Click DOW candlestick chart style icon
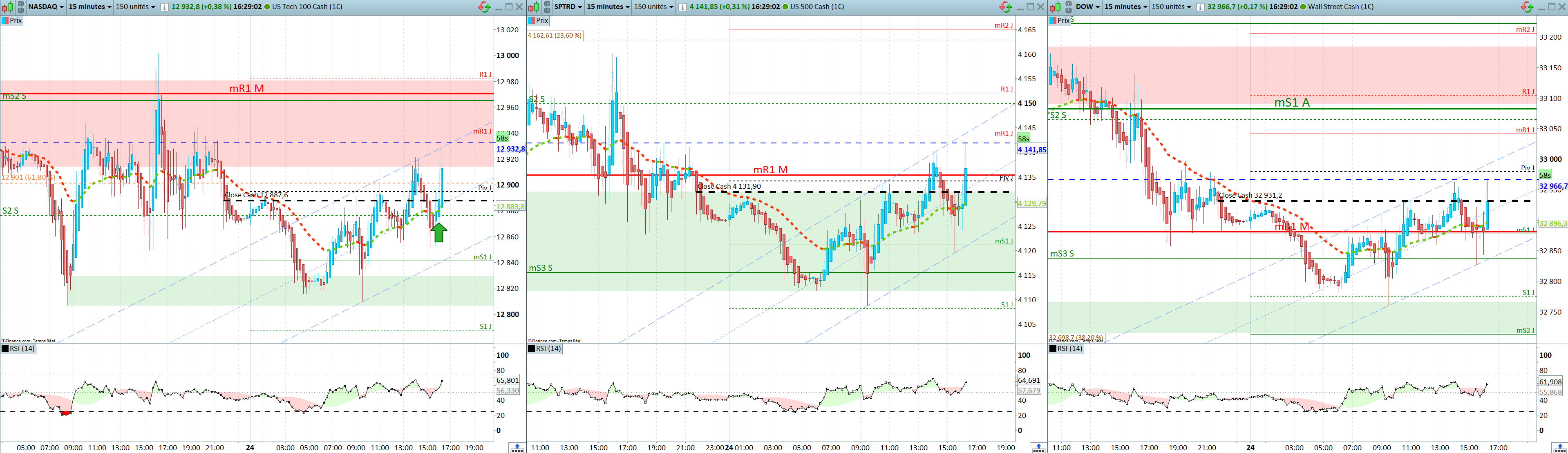 pos(1055,7)
